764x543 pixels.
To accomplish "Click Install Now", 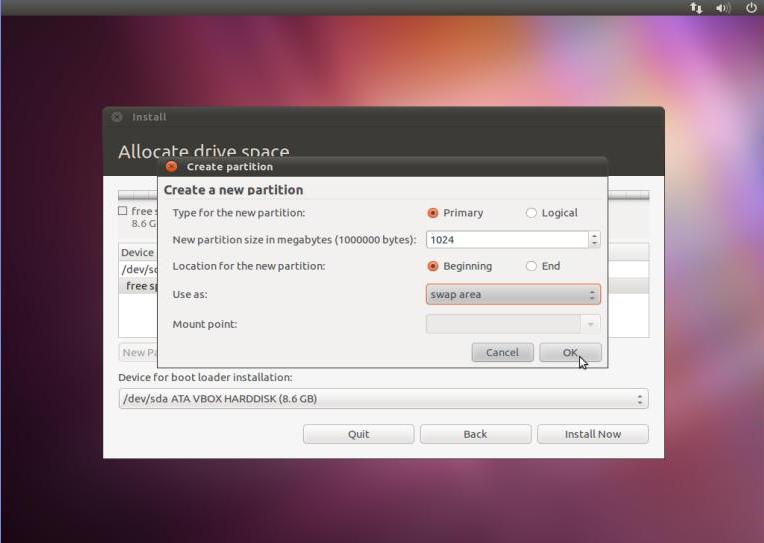I will (592, 434).
